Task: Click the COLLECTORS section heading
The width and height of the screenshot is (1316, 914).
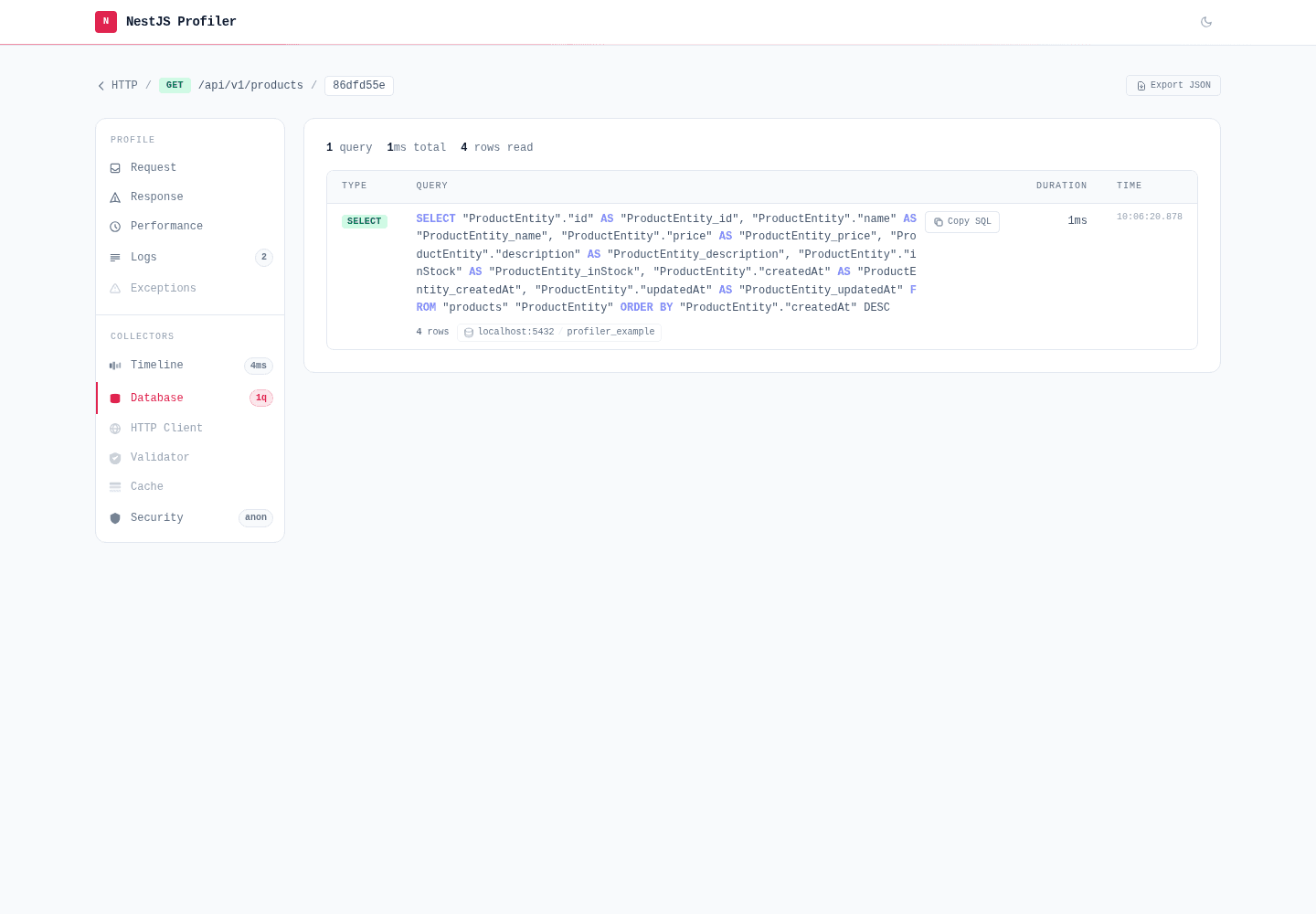Action: coord(143,337)
